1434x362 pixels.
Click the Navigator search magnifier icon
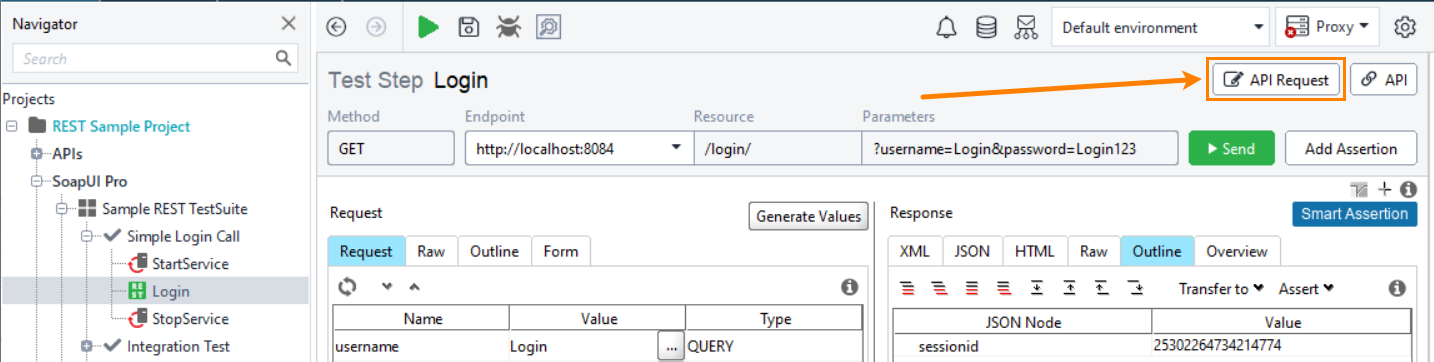[x=284, y=58]
